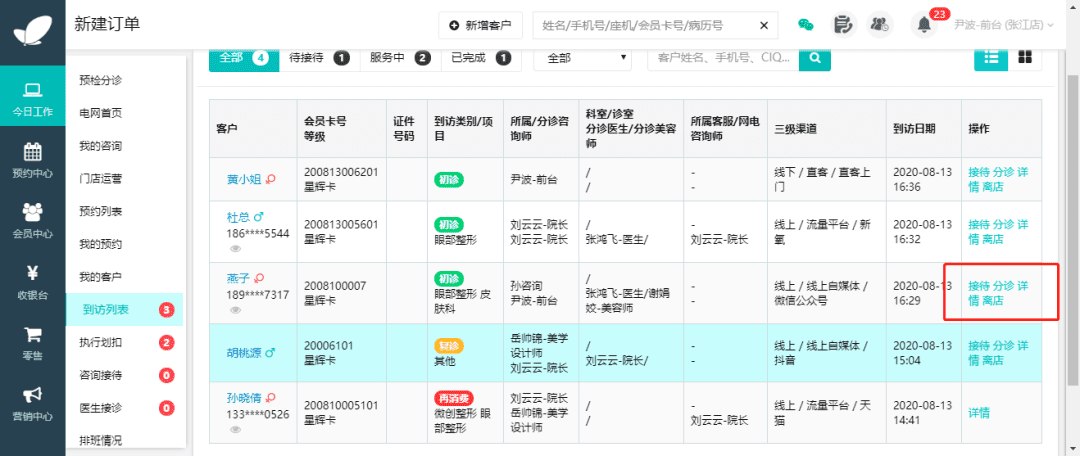Switch to list view layout
Viewport: 1080px width, 456px height.
tap(991, 58)
